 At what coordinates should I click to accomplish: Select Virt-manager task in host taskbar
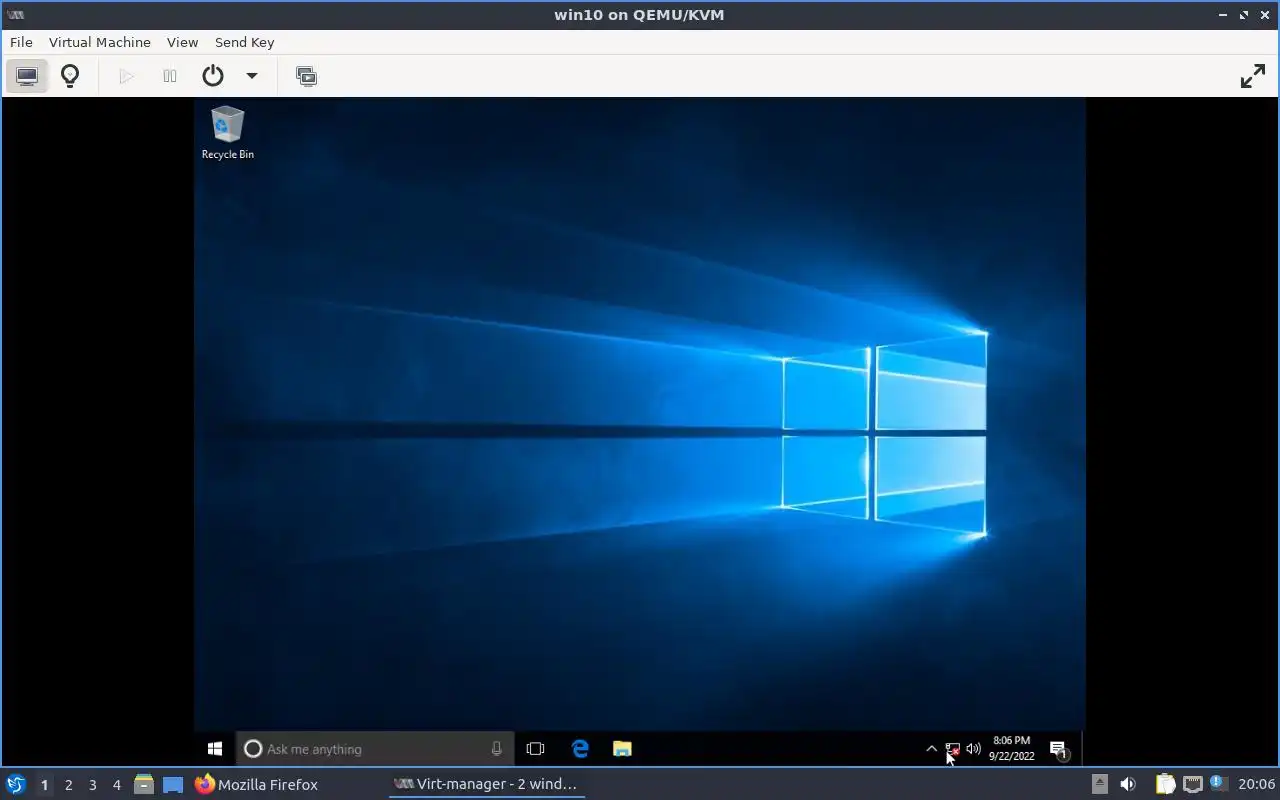tap(486, 785)
